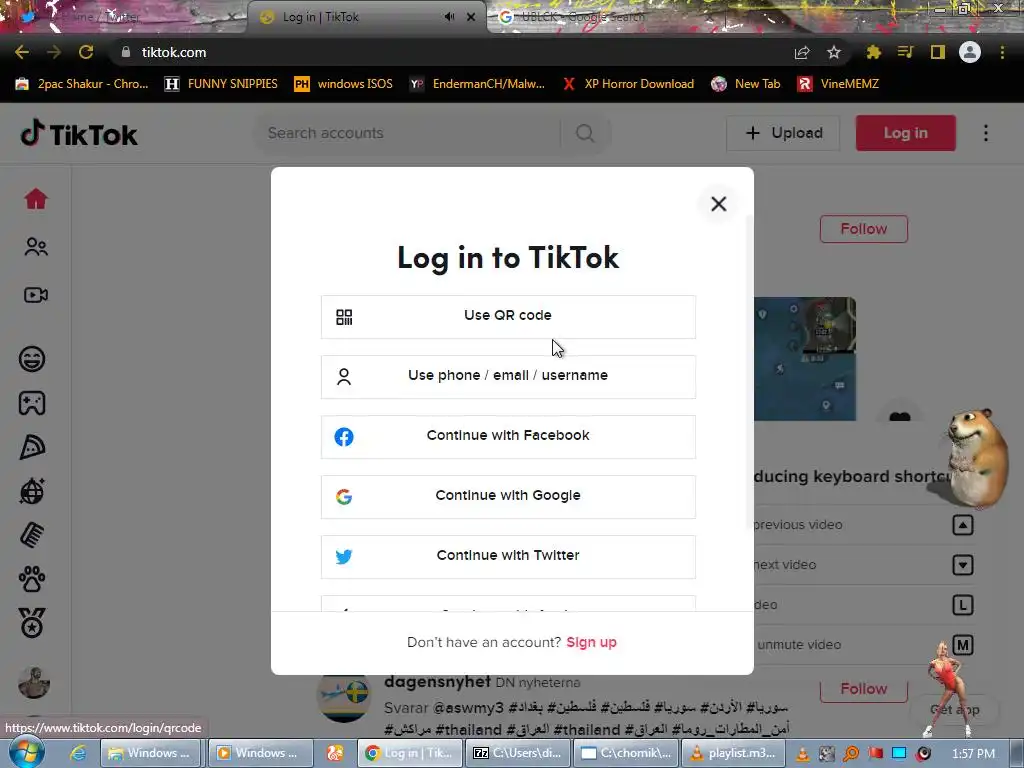Toggle Chrome side panel
This screenshot has height=768, width=1024.
pyautogui.click(x=938, y=52)
